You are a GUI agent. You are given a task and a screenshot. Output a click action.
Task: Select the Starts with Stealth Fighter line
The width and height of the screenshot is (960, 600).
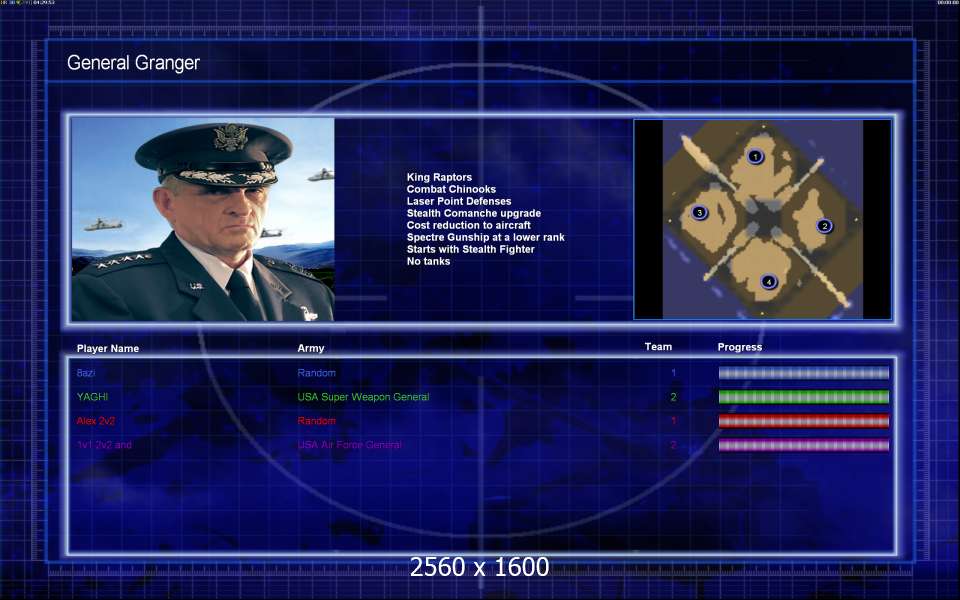(x=470, y=249)
